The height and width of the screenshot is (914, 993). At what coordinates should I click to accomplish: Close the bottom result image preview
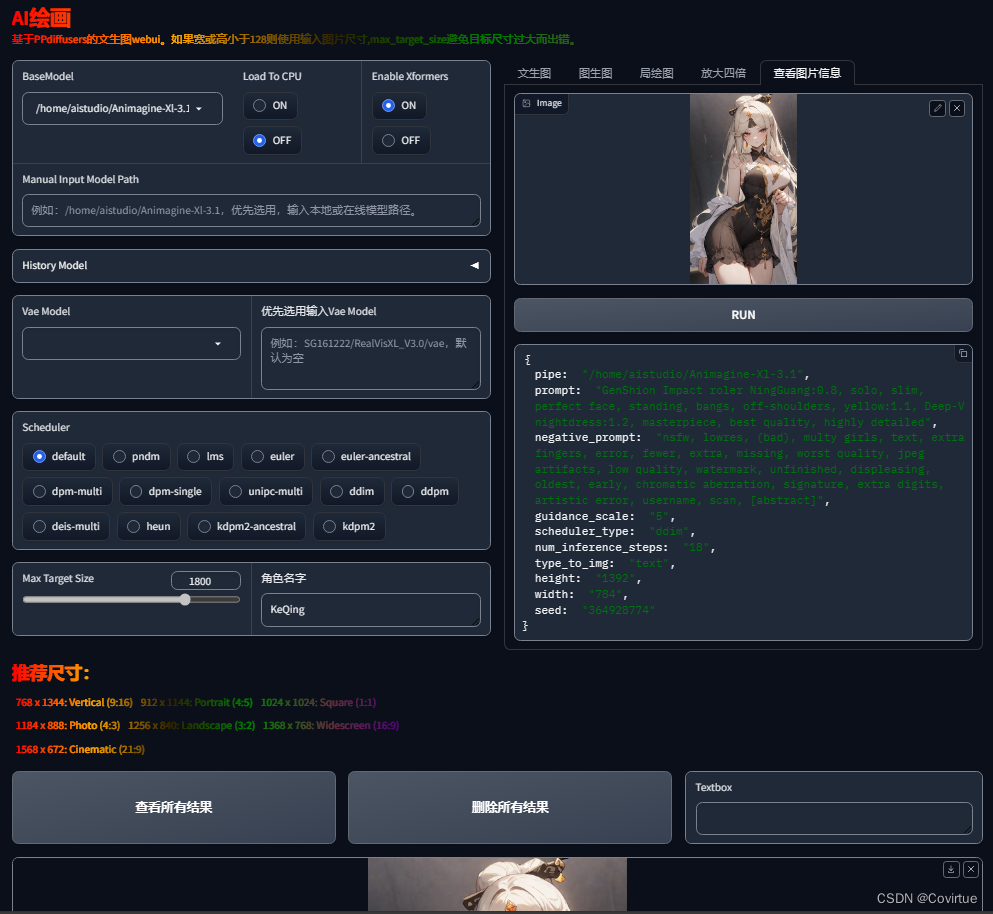pos(971,869)
